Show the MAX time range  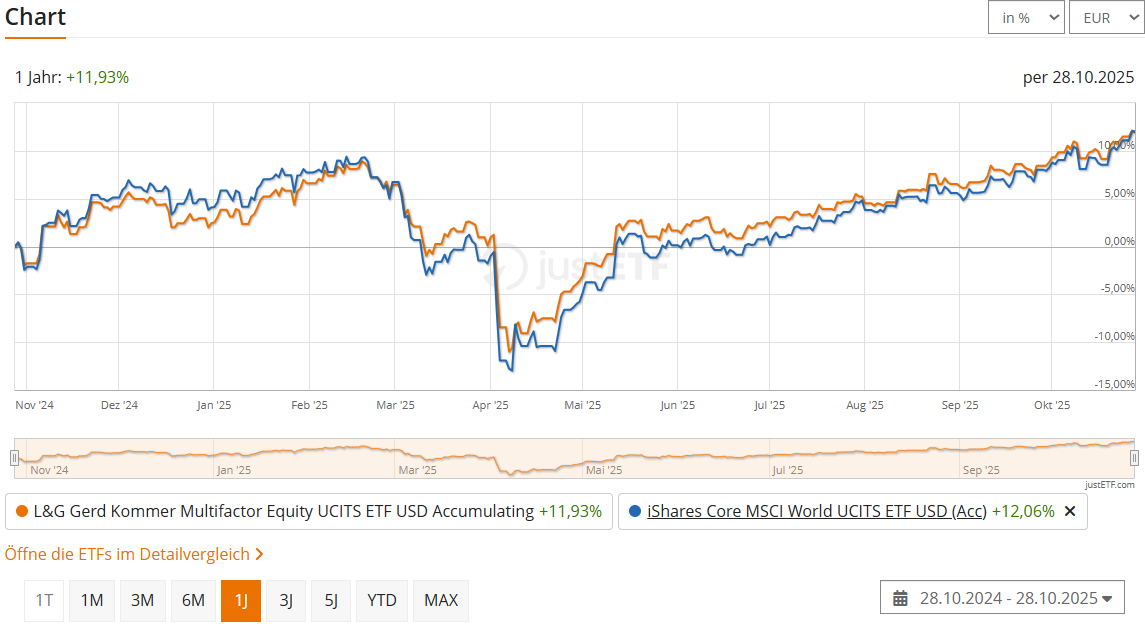tap(441, 600)
